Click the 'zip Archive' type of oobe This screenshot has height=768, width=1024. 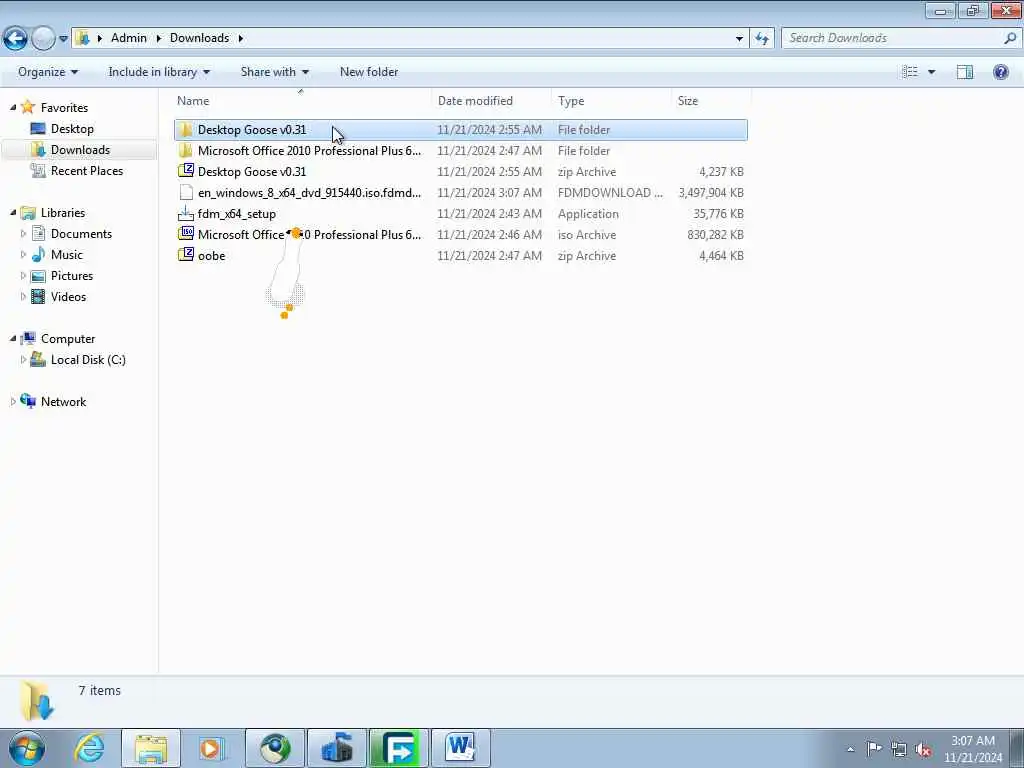pos(586,255)
